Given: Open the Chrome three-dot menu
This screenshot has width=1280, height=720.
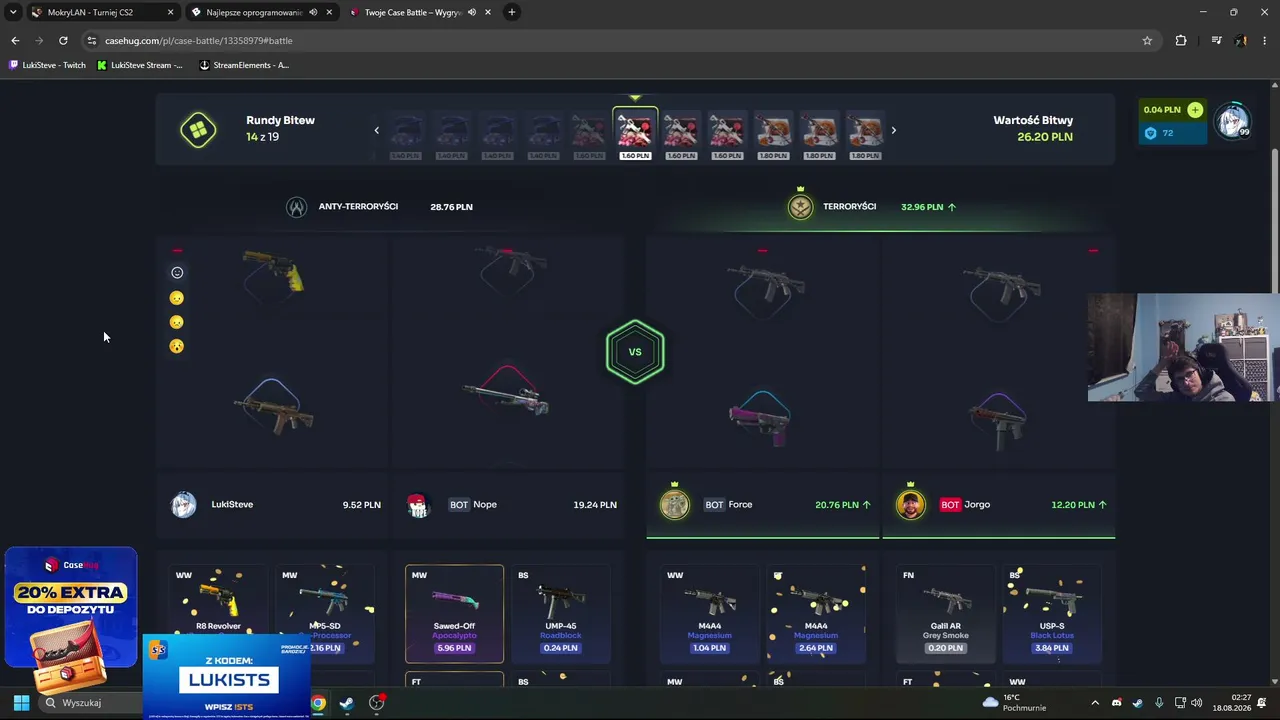Looking at the screenshot, I should (1264, 41).
